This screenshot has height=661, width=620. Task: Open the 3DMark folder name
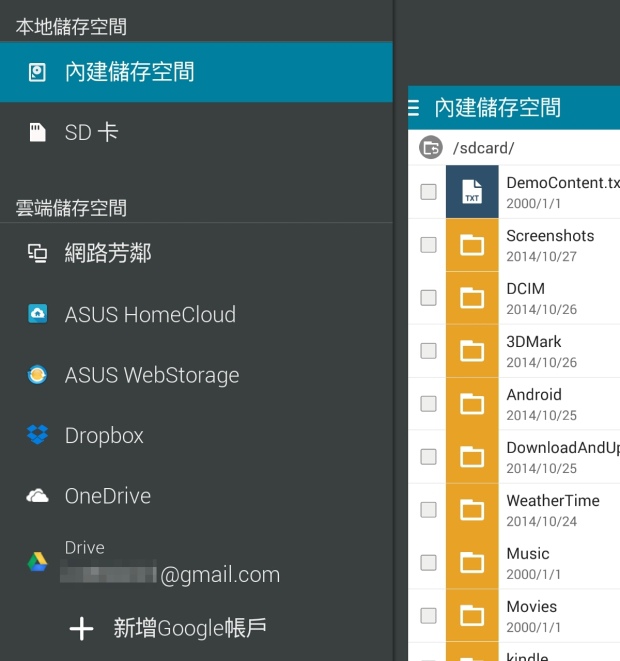(534, 342)
